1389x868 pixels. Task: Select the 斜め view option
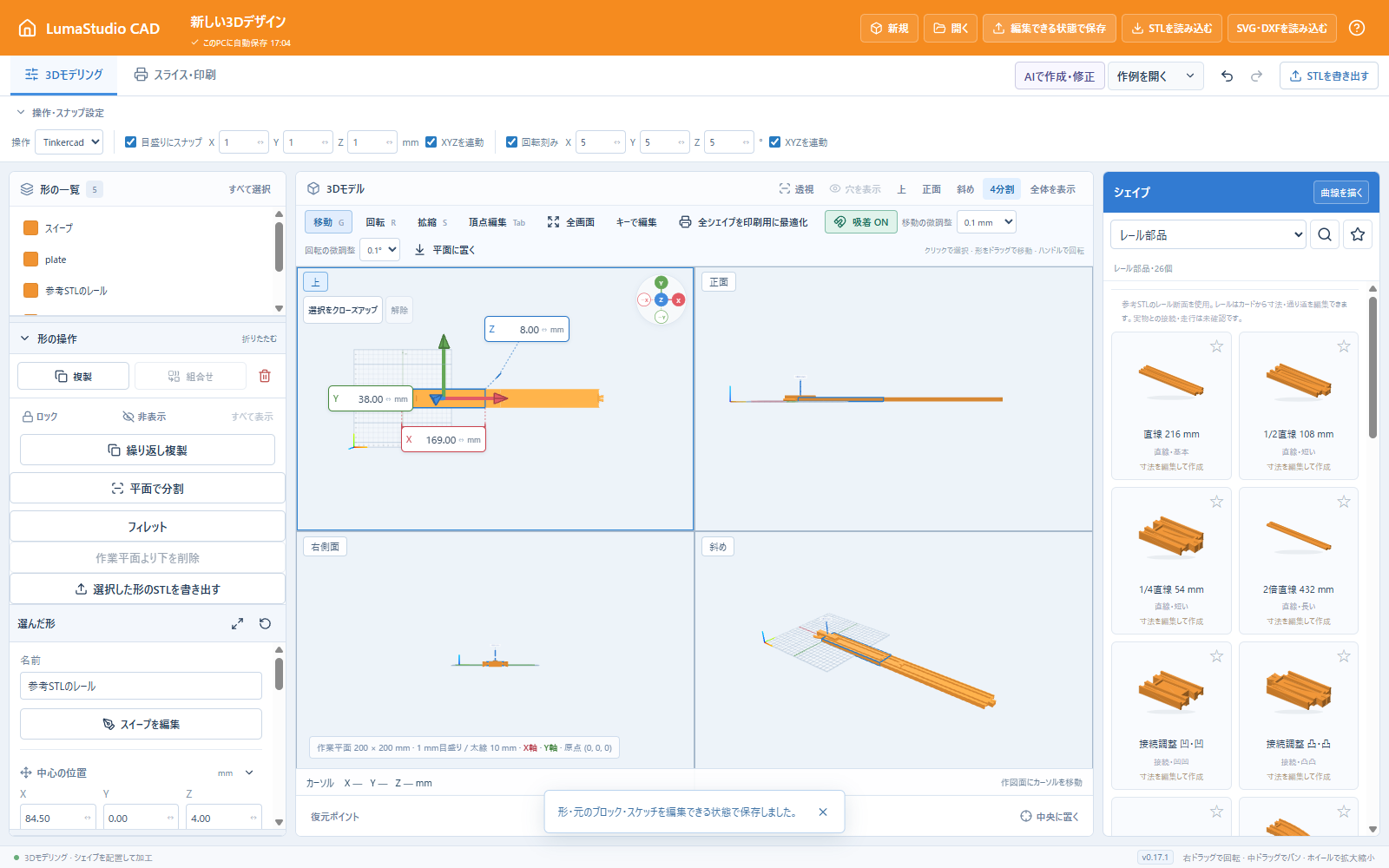(965, 189)
